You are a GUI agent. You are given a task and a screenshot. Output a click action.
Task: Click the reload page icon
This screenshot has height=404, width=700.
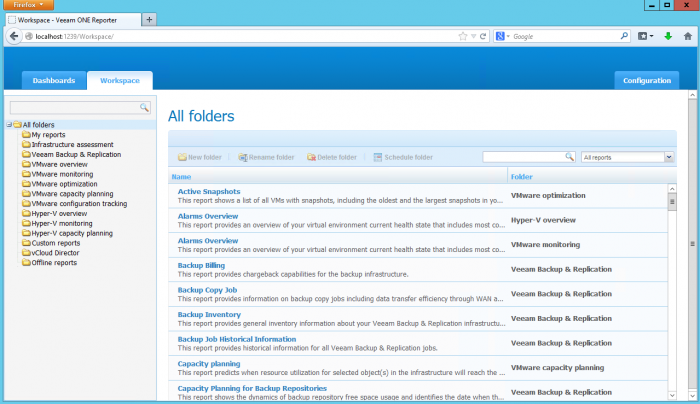click(x=483, y=36)
